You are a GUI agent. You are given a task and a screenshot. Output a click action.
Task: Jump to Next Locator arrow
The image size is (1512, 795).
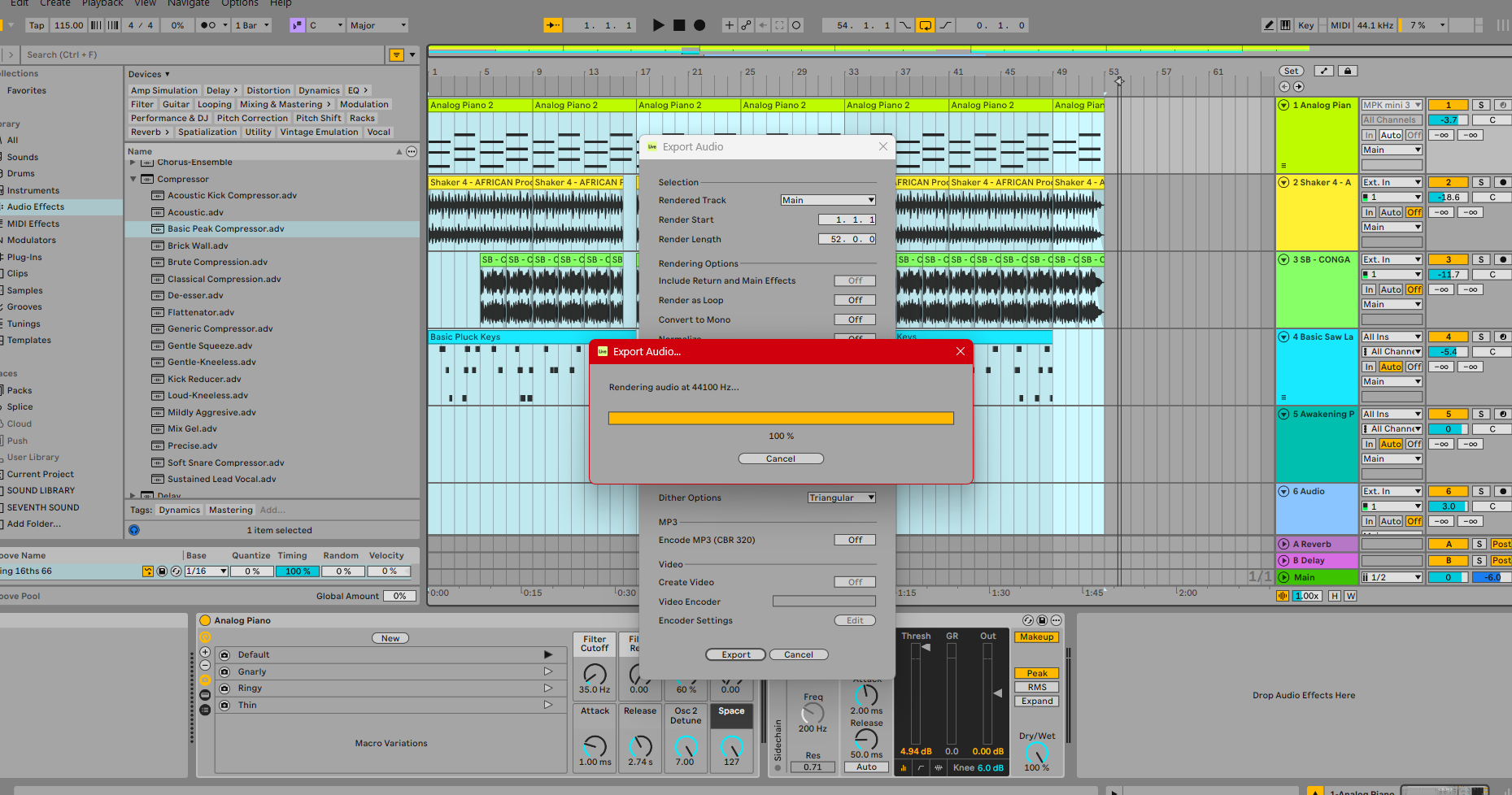1298,87
